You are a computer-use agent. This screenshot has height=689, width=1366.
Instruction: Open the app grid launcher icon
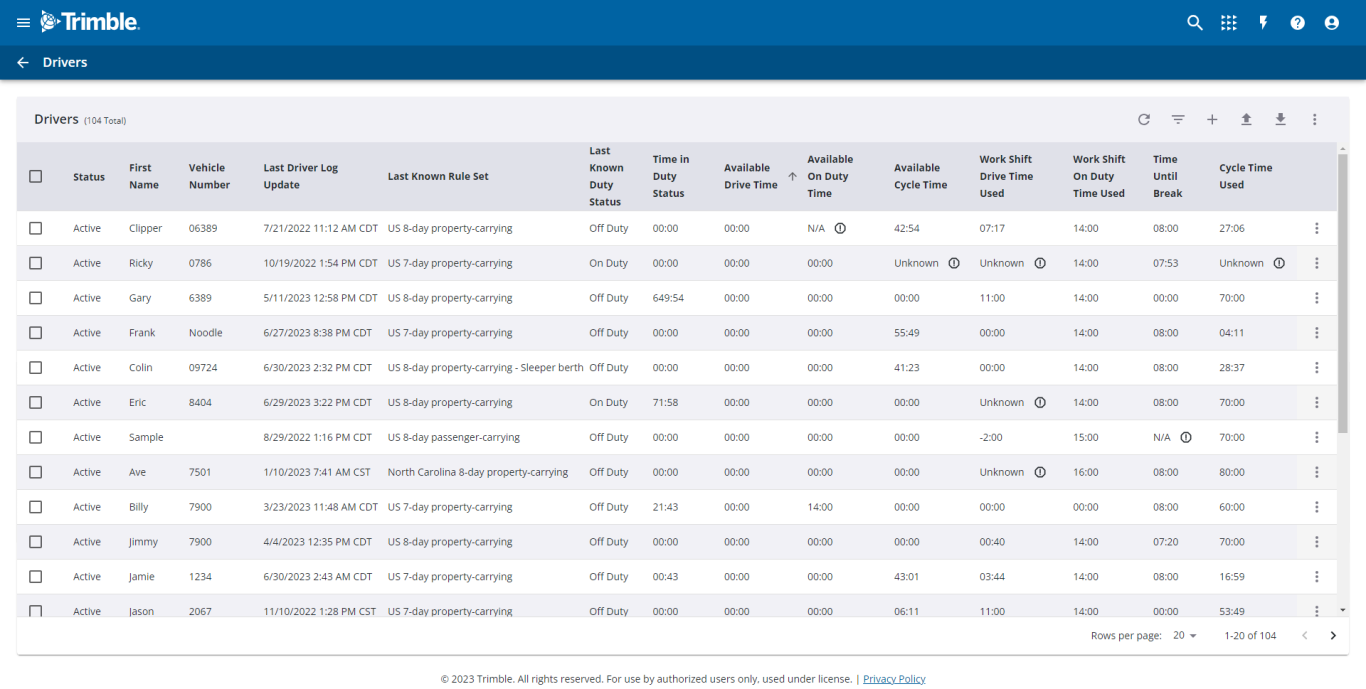pyautogui.click(x=1228, y=22)
